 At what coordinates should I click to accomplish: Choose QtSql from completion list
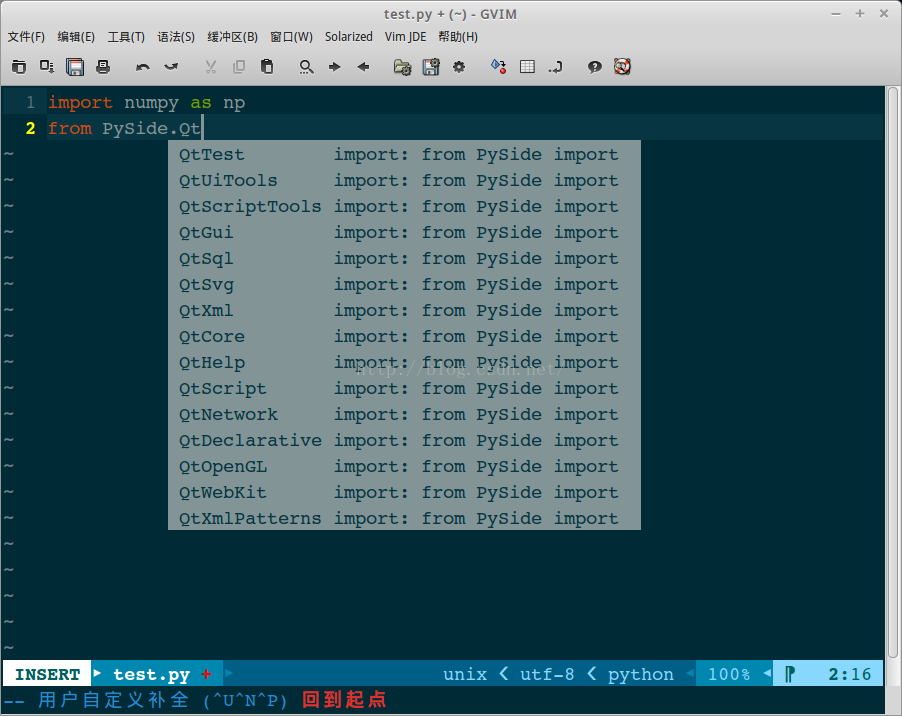[x=404, y=258]
